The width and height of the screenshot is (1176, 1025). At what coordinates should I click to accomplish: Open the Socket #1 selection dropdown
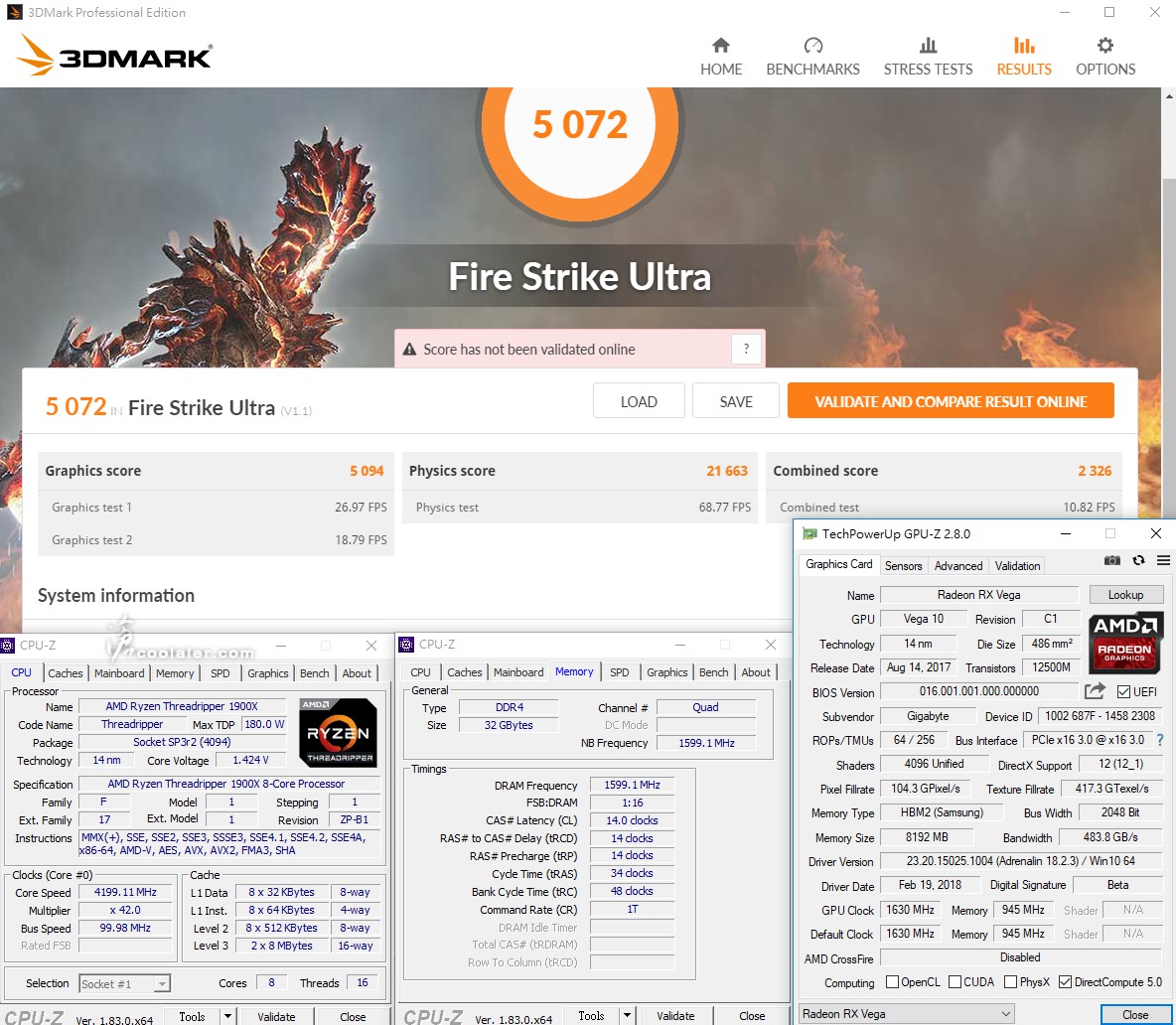(124, 983)
